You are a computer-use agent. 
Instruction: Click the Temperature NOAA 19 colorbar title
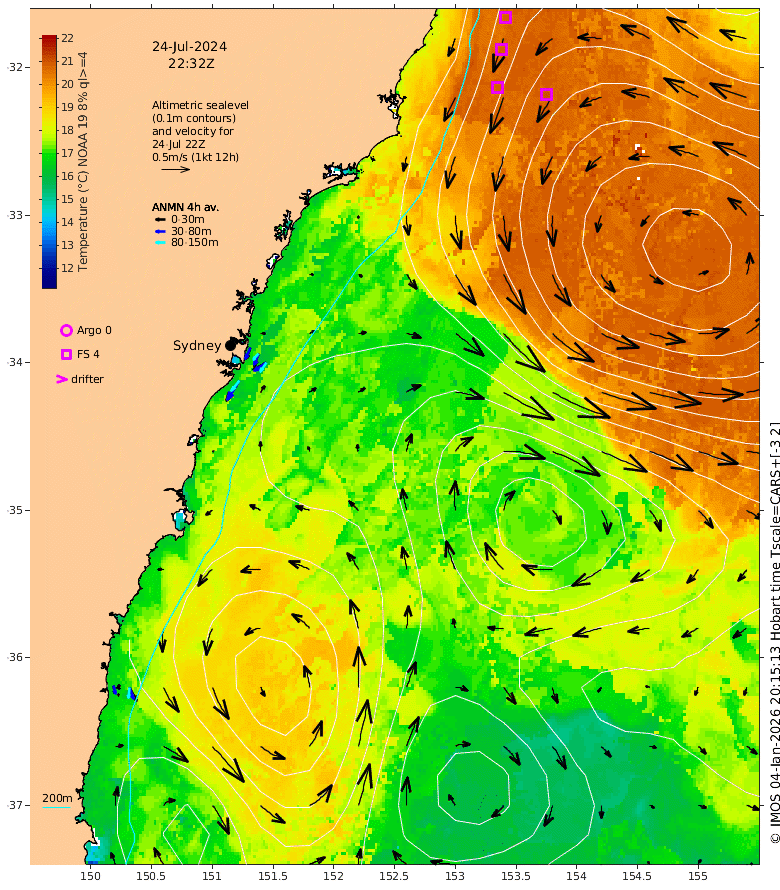(83, 161)
